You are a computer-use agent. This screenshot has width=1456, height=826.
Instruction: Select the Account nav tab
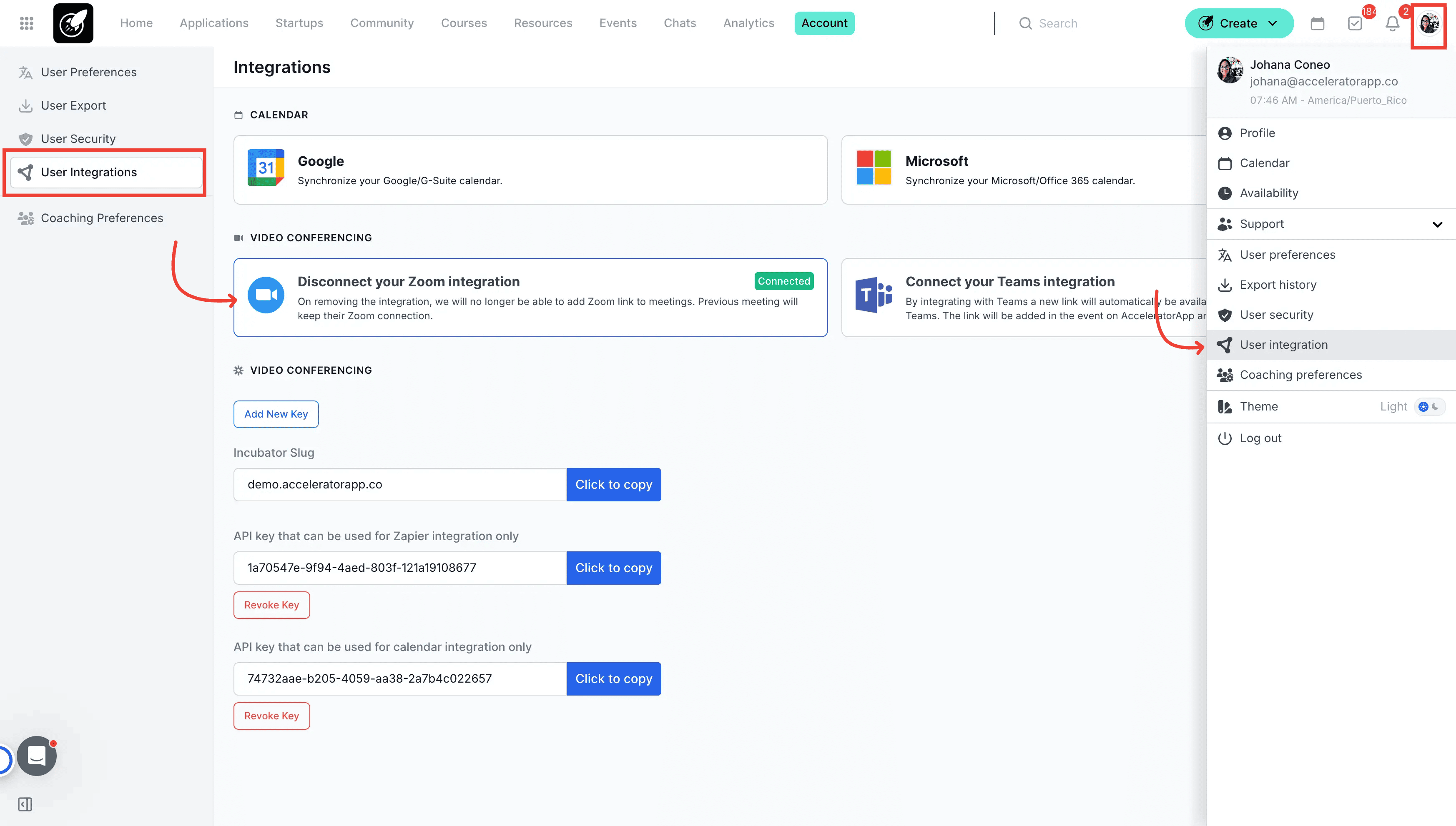(x=824, y=23)
